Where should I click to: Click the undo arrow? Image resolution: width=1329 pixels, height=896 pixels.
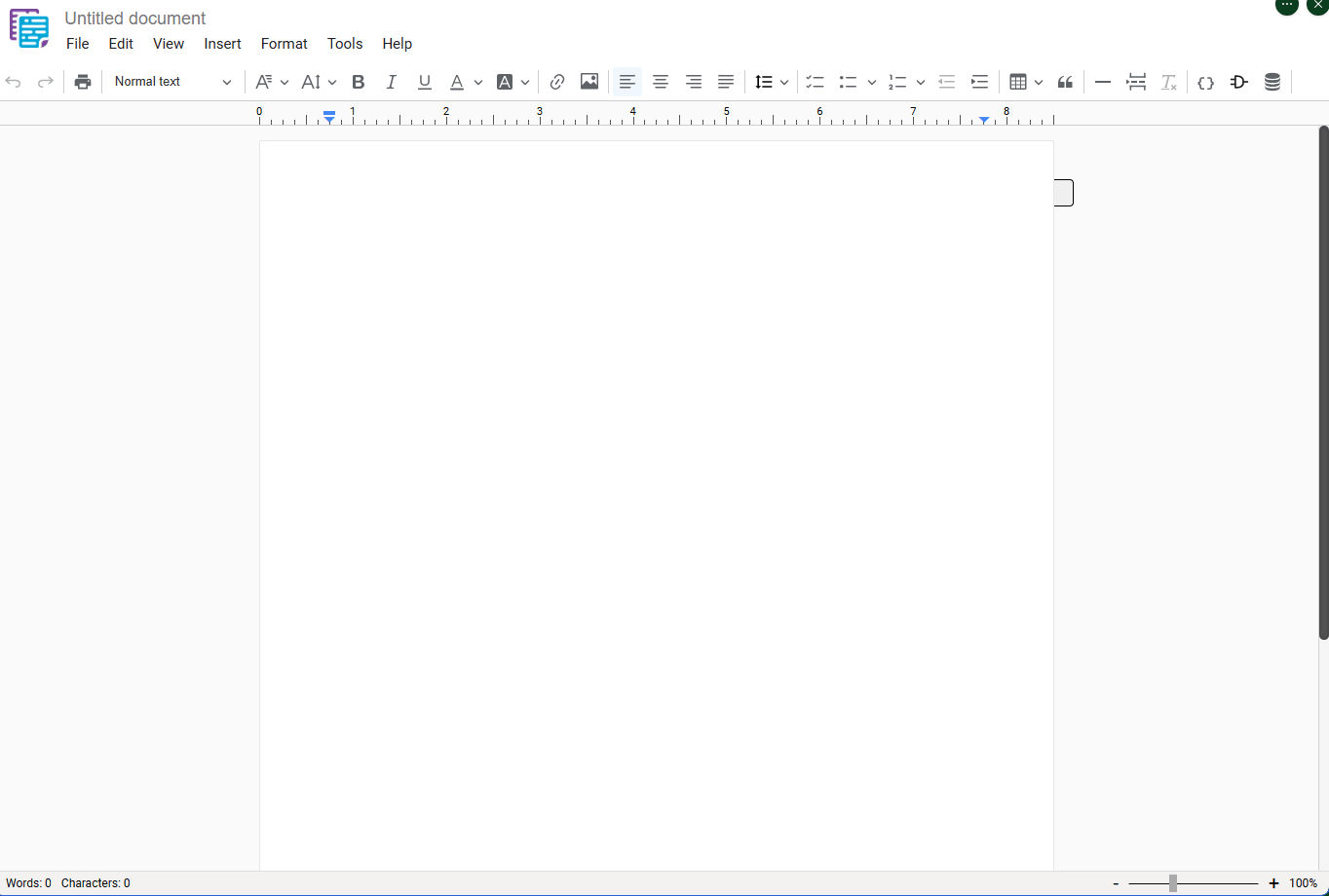pos(14,82)
